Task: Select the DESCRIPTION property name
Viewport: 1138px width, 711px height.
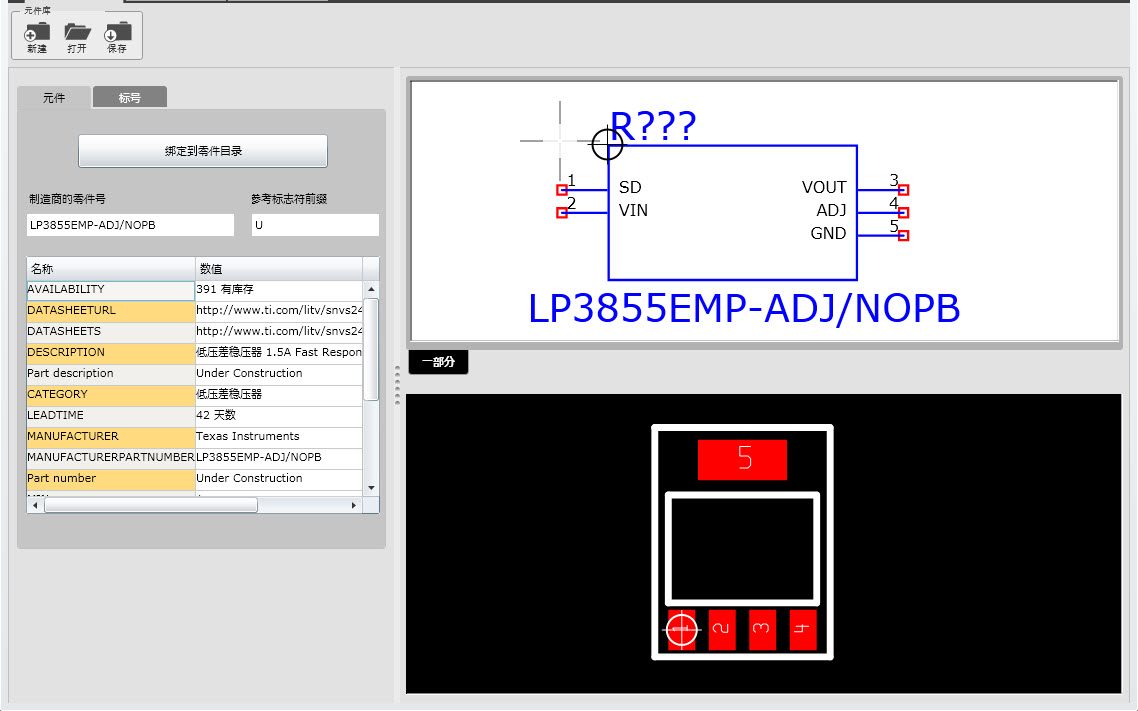Action: [111, 353]
